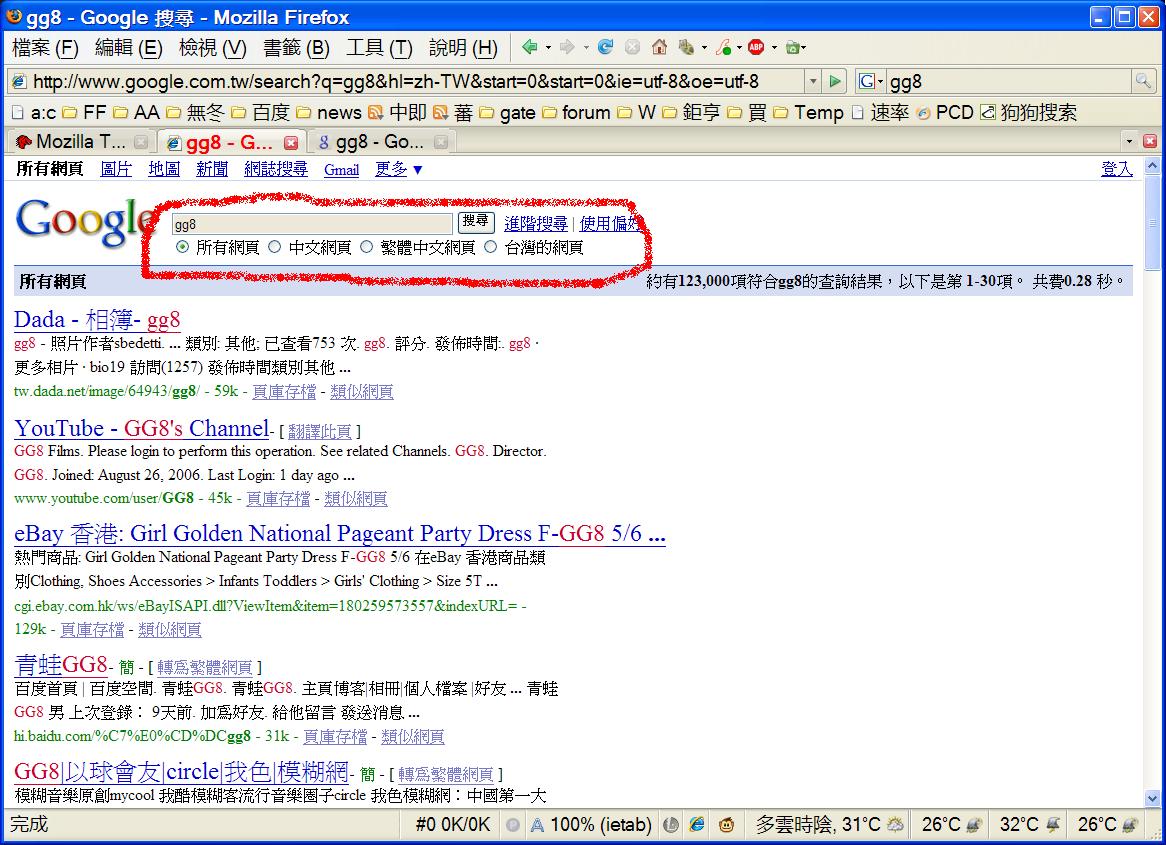Click the vertical scrollbar down arrow
The image size is (1166, 845).
(1153, 798)
